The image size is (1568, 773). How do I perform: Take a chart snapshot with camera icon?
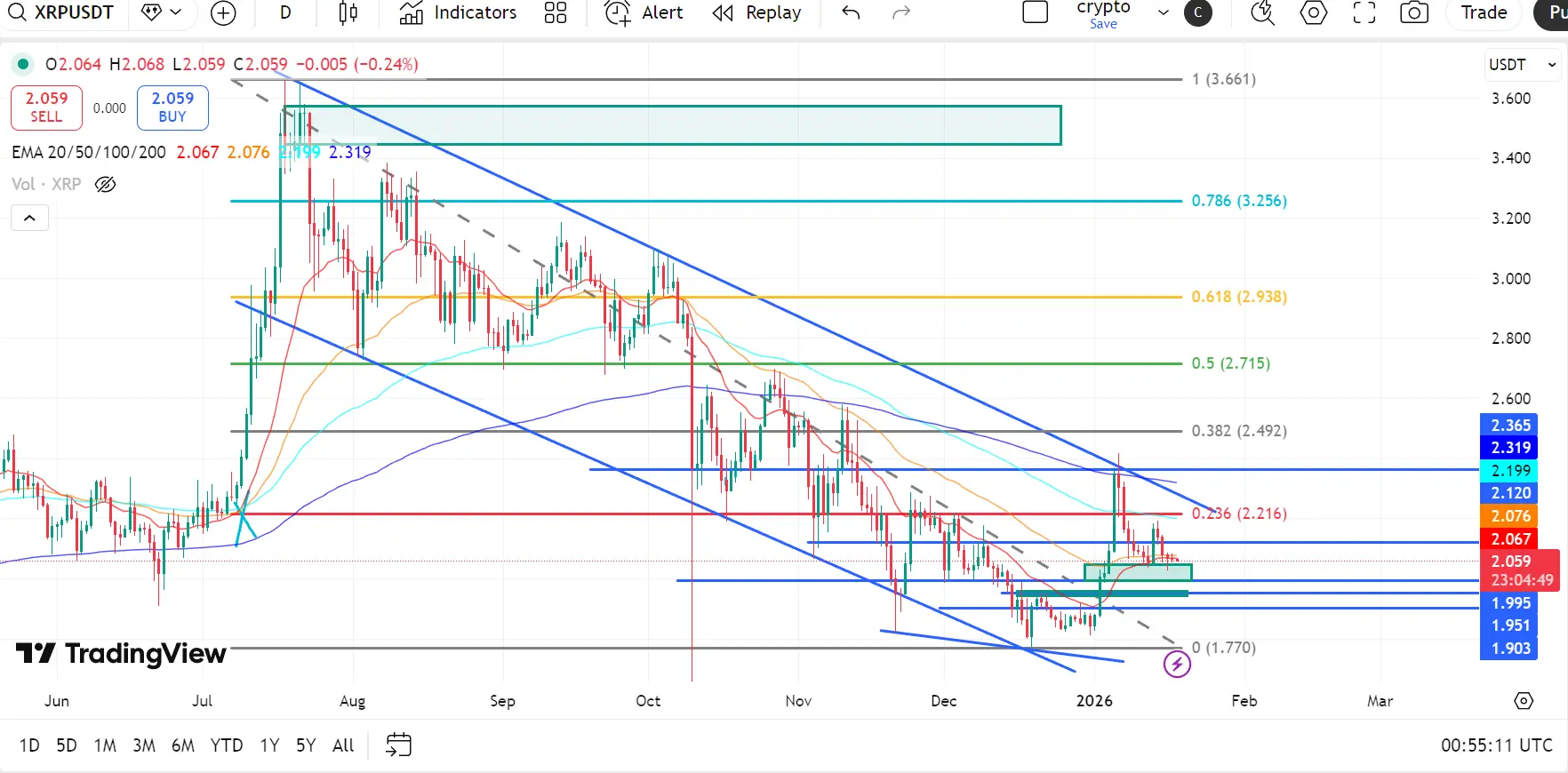[1414, 12]
